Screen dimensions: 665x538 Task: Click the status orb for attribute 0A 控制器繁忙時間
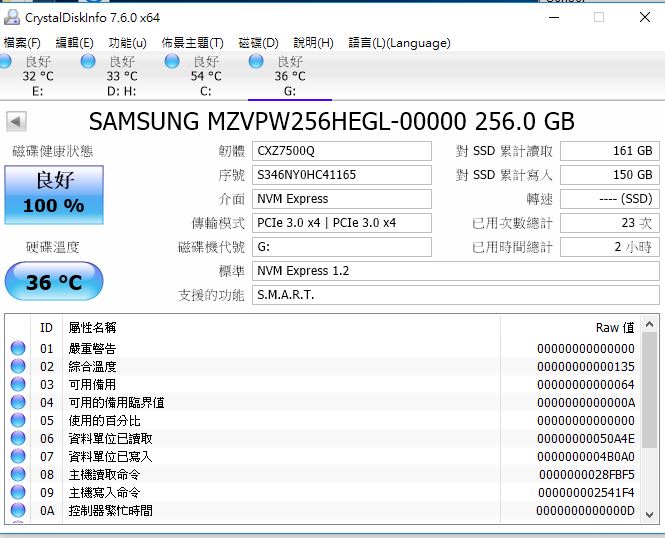[x=18, y=510]
